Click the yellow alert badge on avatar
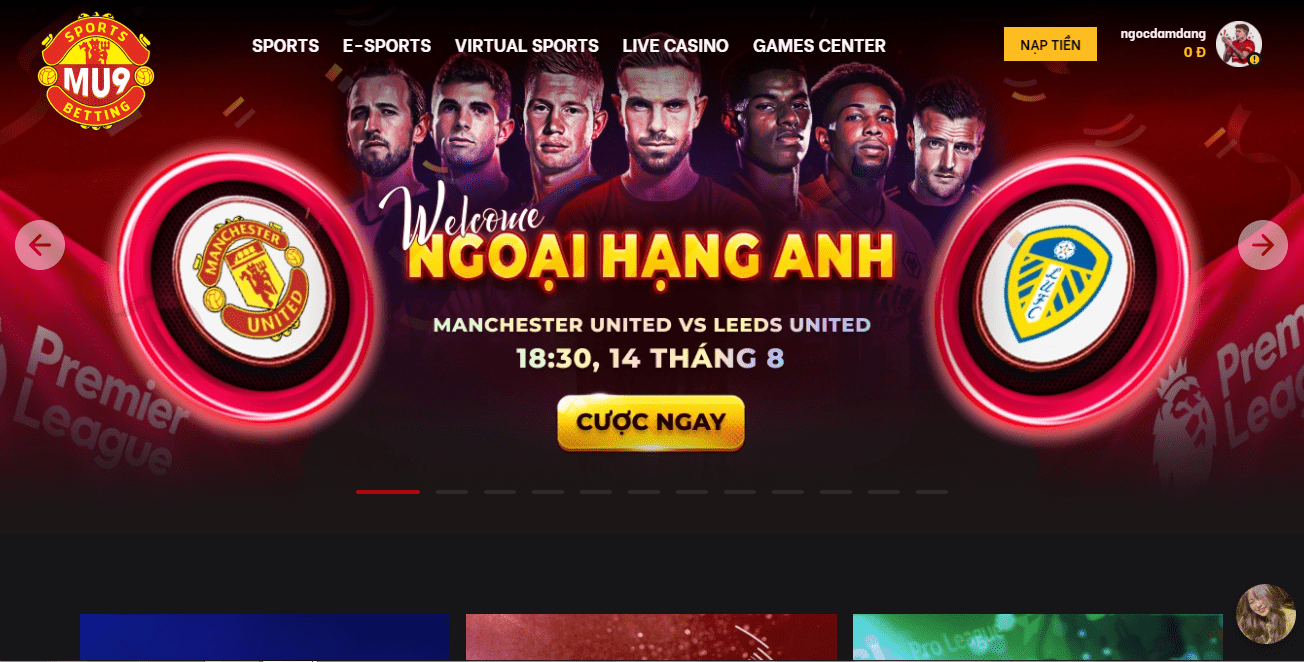Screen dimensions: 1304x662 coord(1254,60)
